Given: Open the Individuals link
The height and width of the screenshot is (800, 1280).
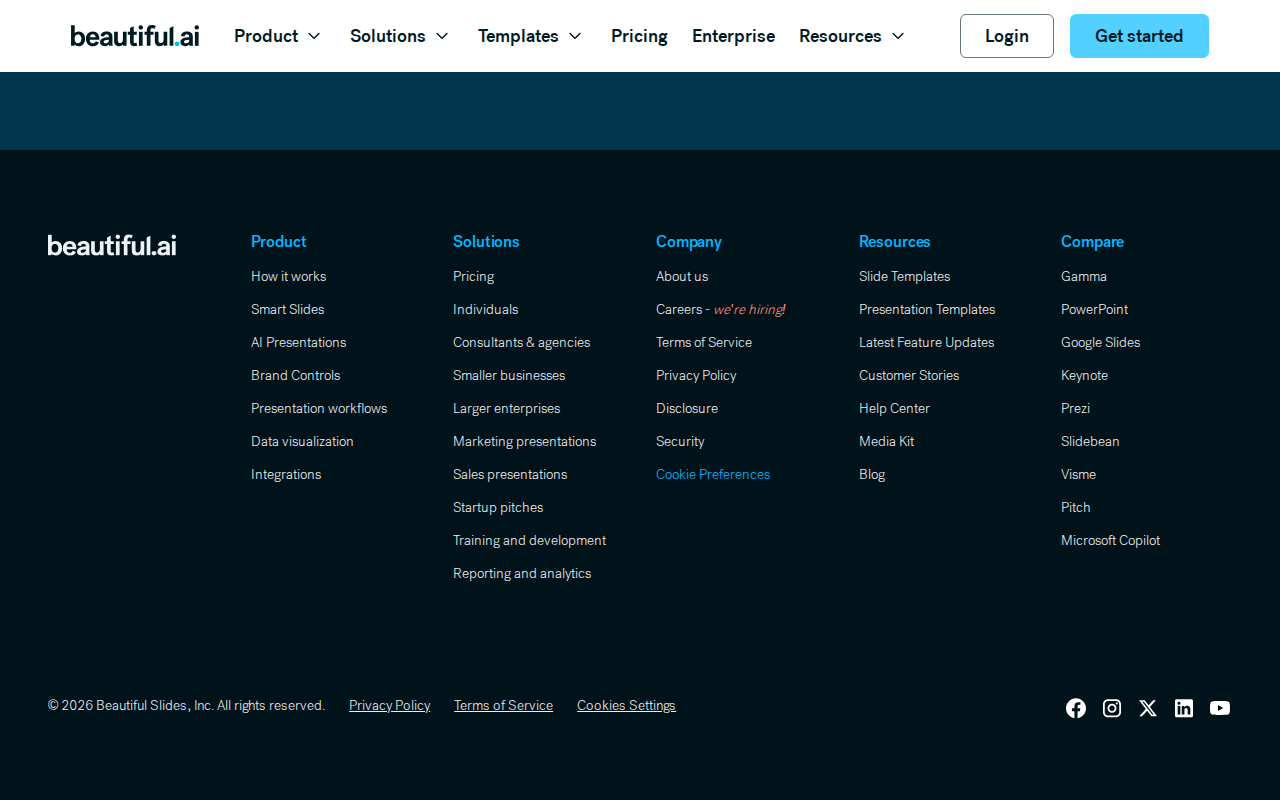Looking at the screenshot, I should tap(485, 309).
